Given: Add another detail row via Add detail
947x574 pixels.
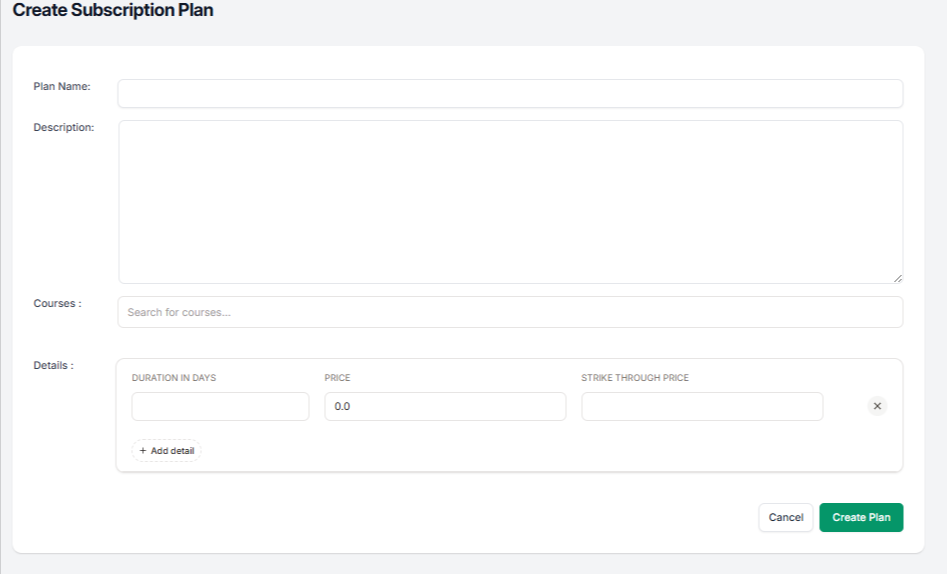Looking at the screenshot, I should point(167,451).
